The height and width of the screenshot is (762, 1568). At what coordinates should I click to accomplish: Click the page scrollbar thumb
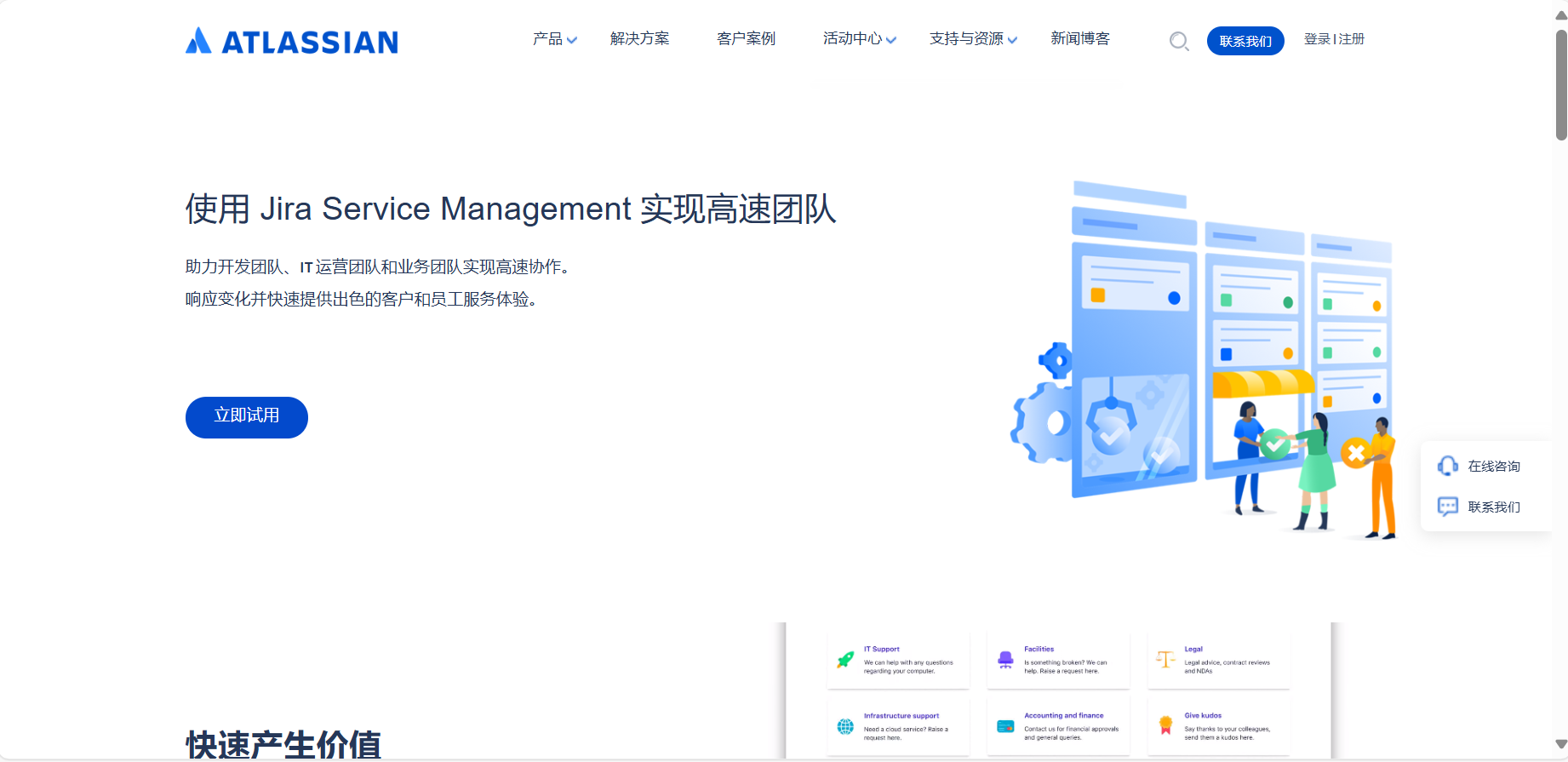(x=1561, y=85)
